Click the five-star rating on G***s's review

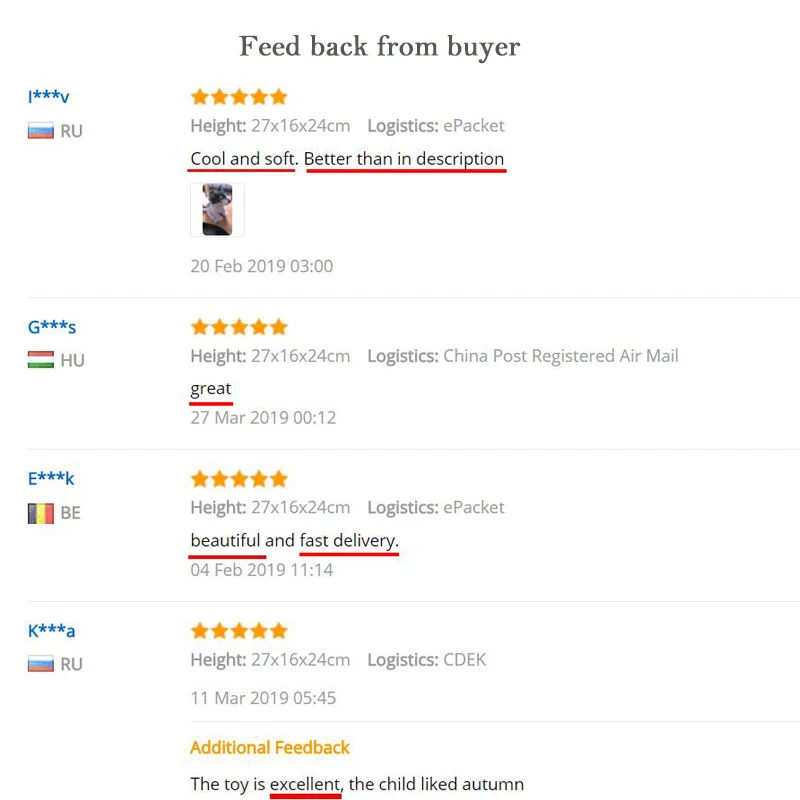(x=239, y=327)
